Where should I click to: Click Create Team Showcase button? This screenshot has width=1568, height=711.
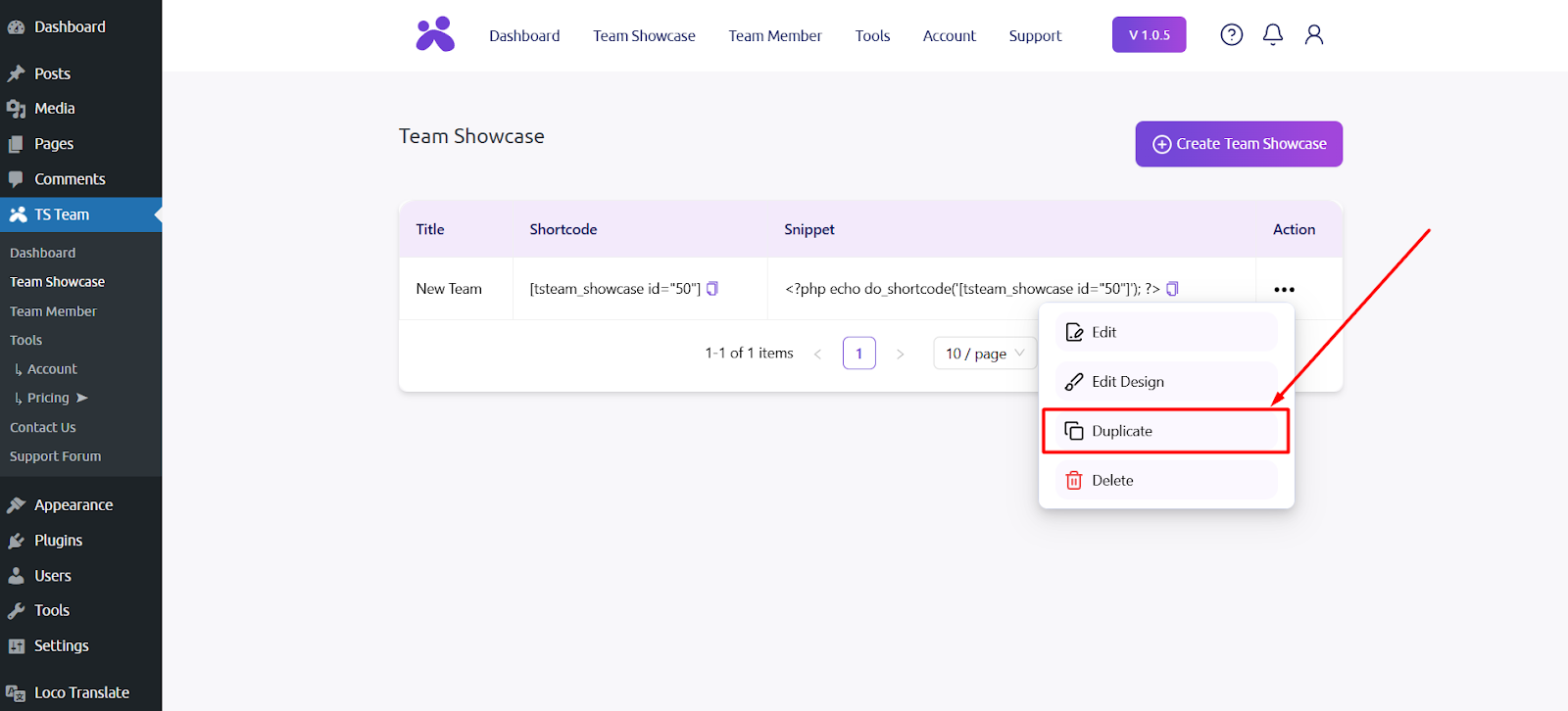point(1239,144)
